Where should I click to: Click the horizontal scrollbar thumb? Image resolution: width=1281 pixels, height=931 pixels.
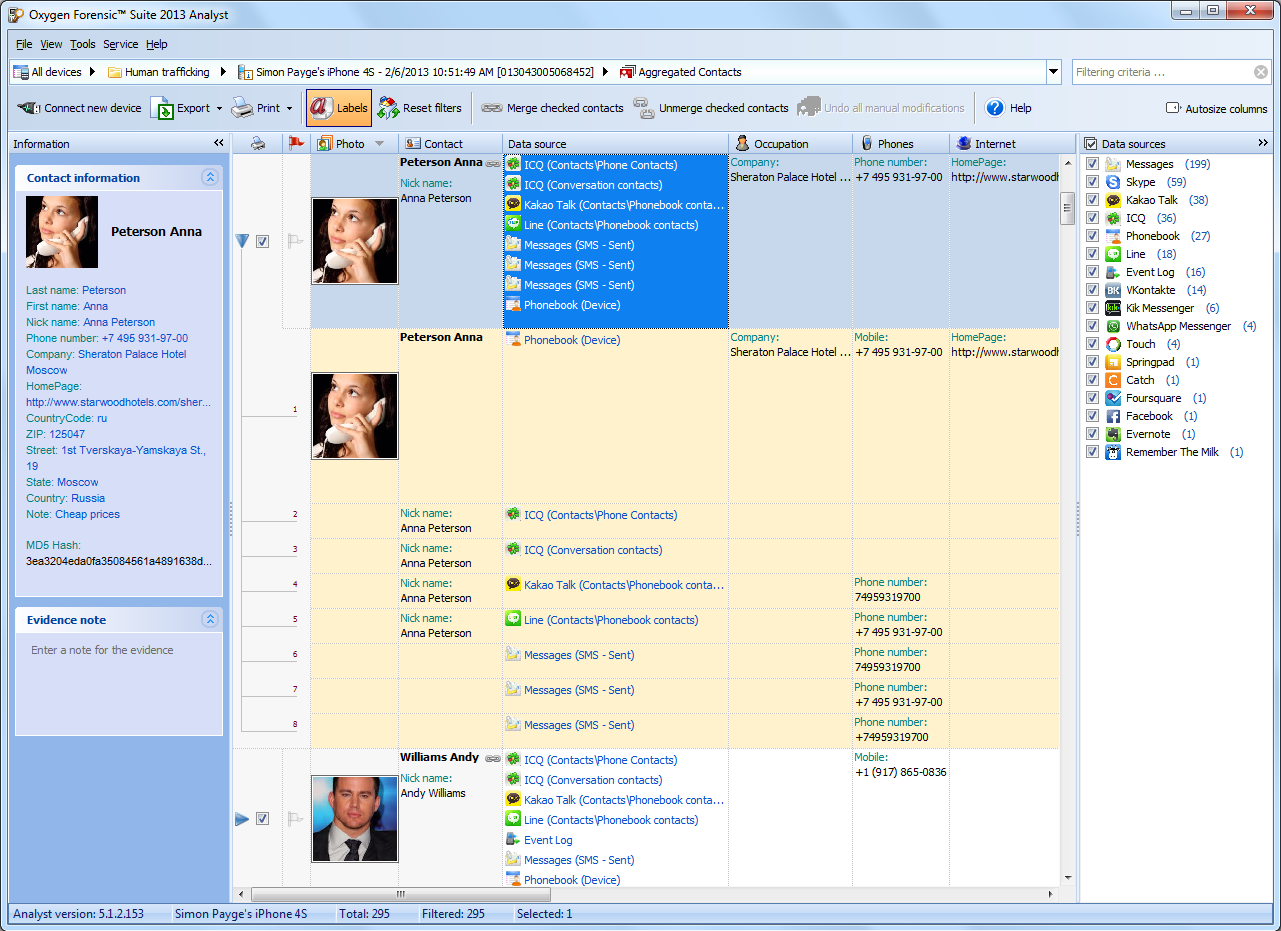click(x=400, y=894)
